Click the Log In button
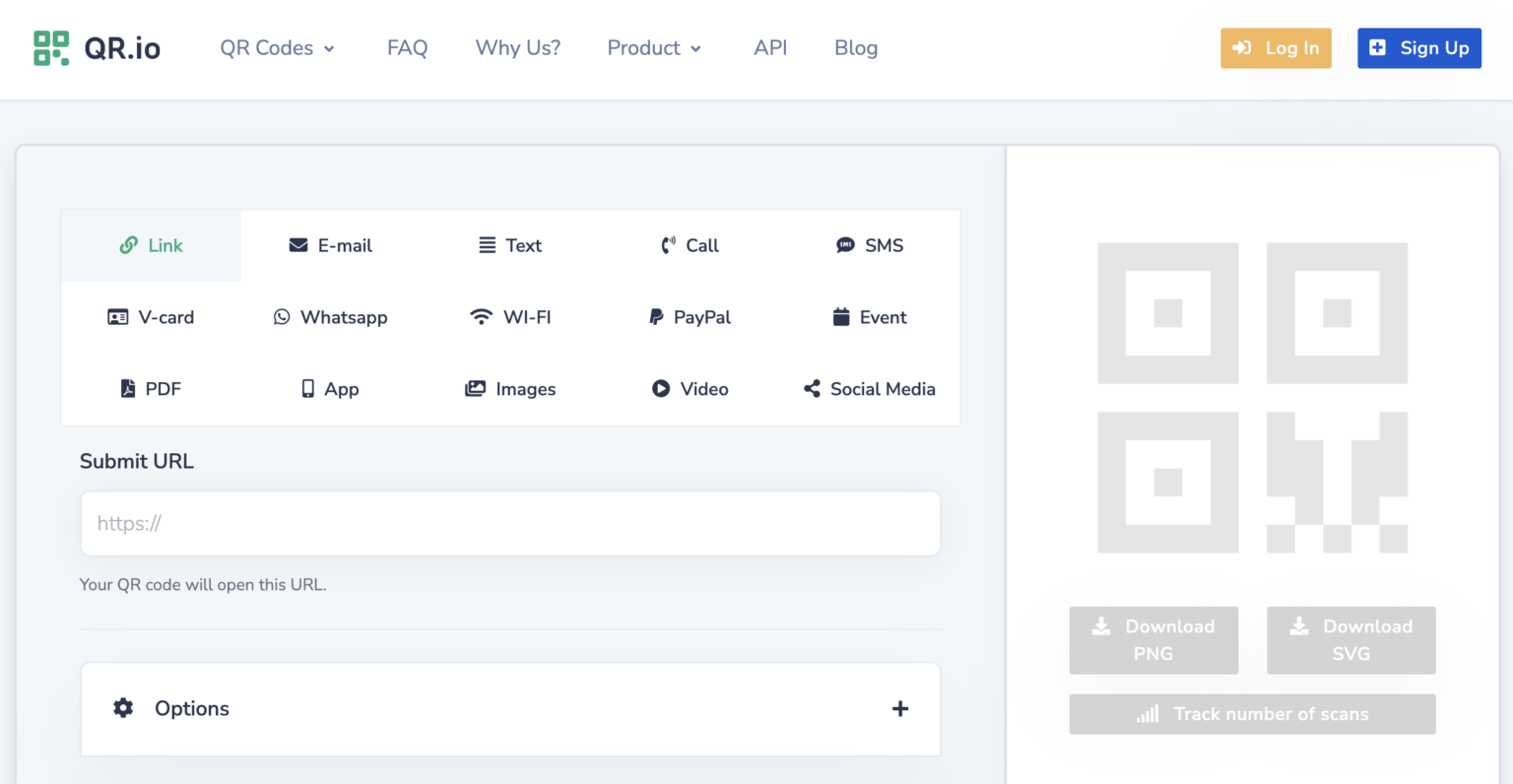Image resolution: width=1513 pixels, height=784 pixels. coord(1276,47)
